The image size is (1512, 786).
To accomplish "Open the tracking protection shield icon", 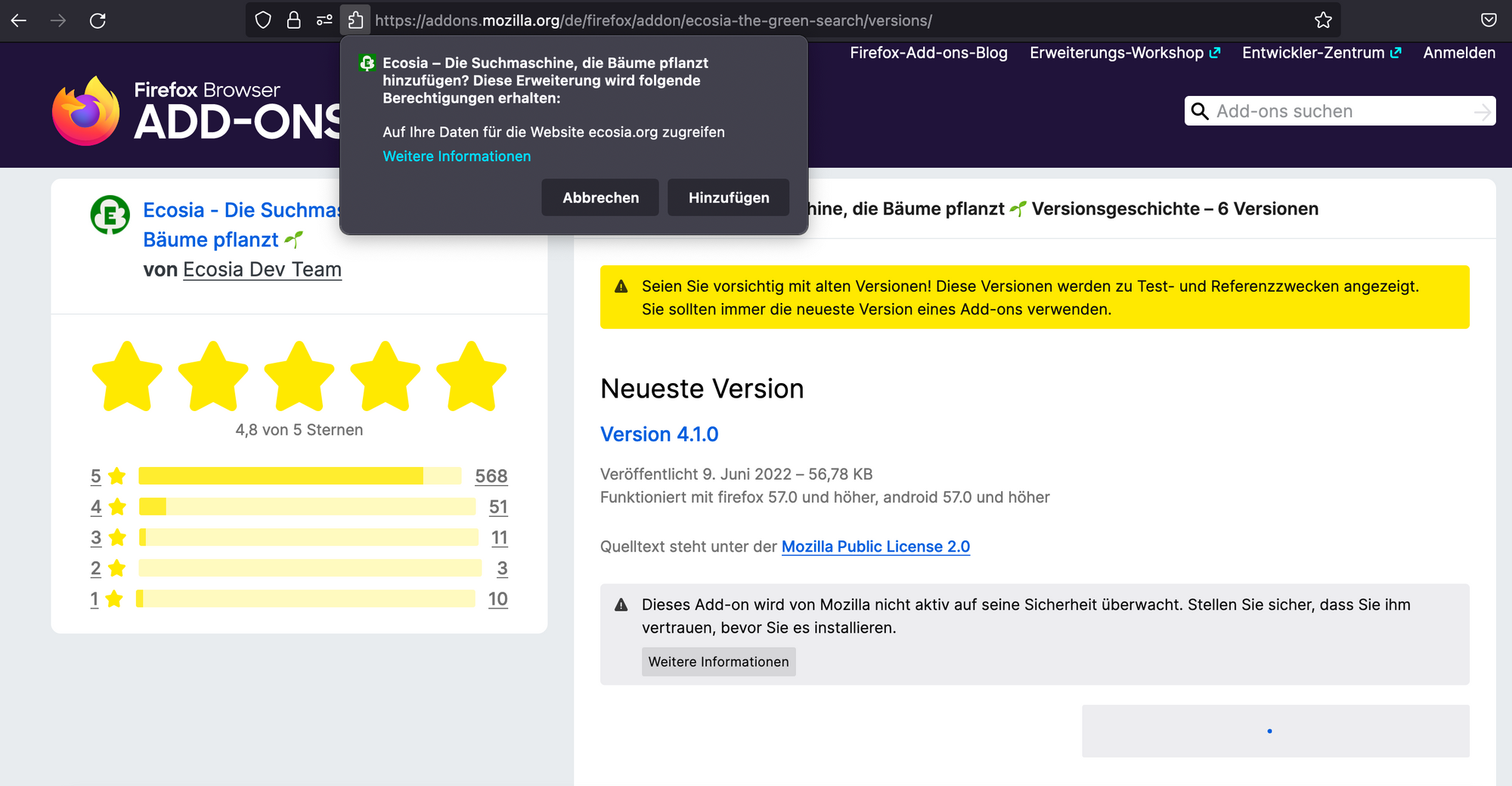I will click(x=263, y=20).
